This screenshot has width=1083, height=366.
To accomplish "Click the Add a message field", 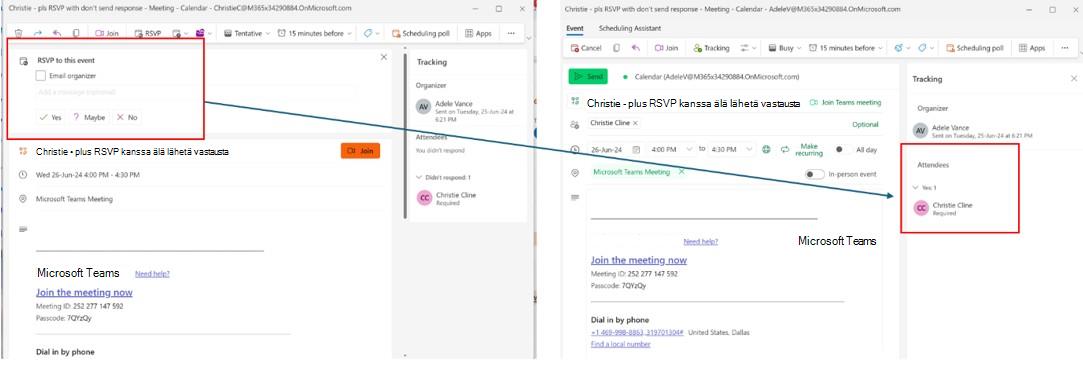I will [x=197, y=92].
